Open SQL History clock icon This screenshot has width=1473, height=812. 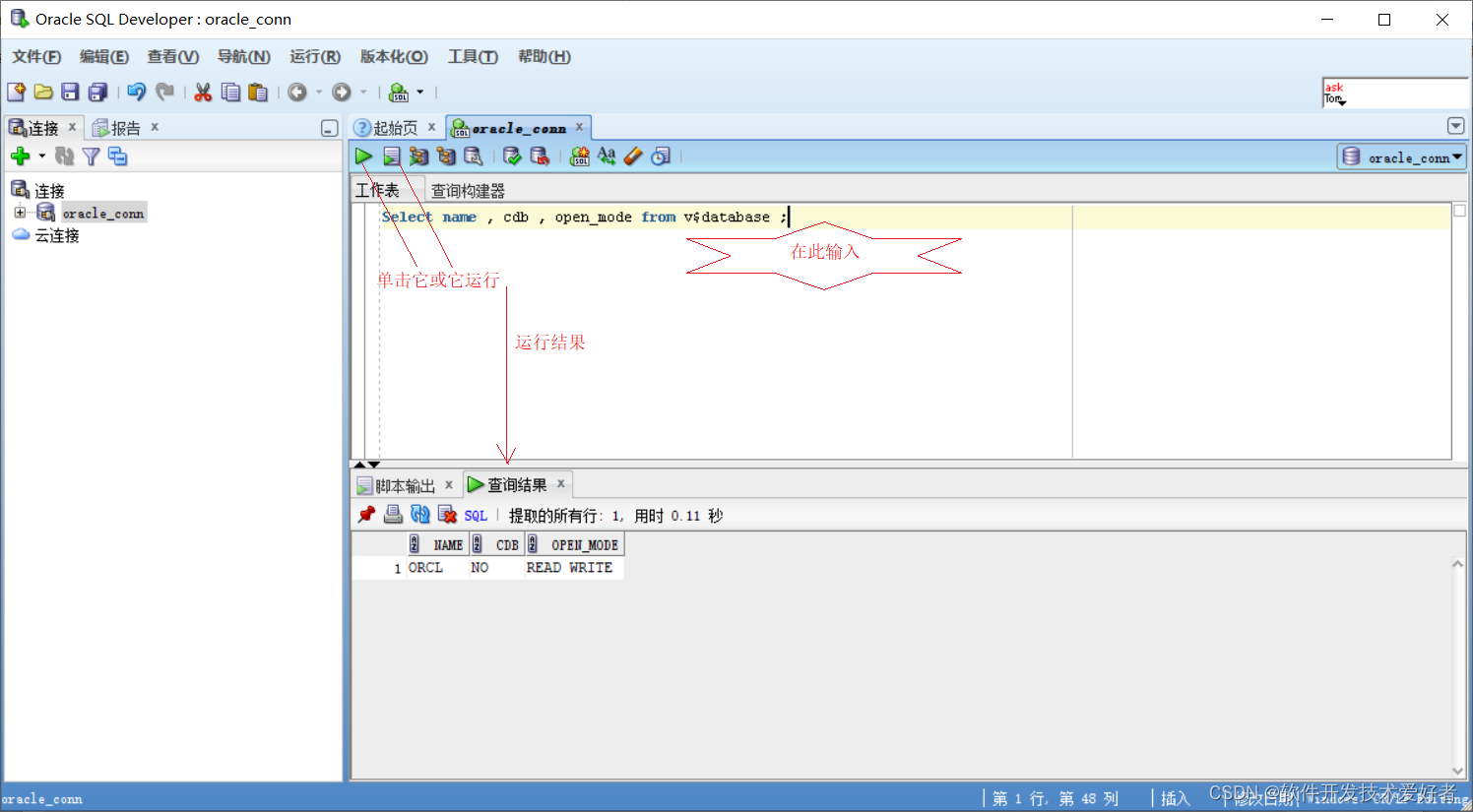(x=661, y=156)
